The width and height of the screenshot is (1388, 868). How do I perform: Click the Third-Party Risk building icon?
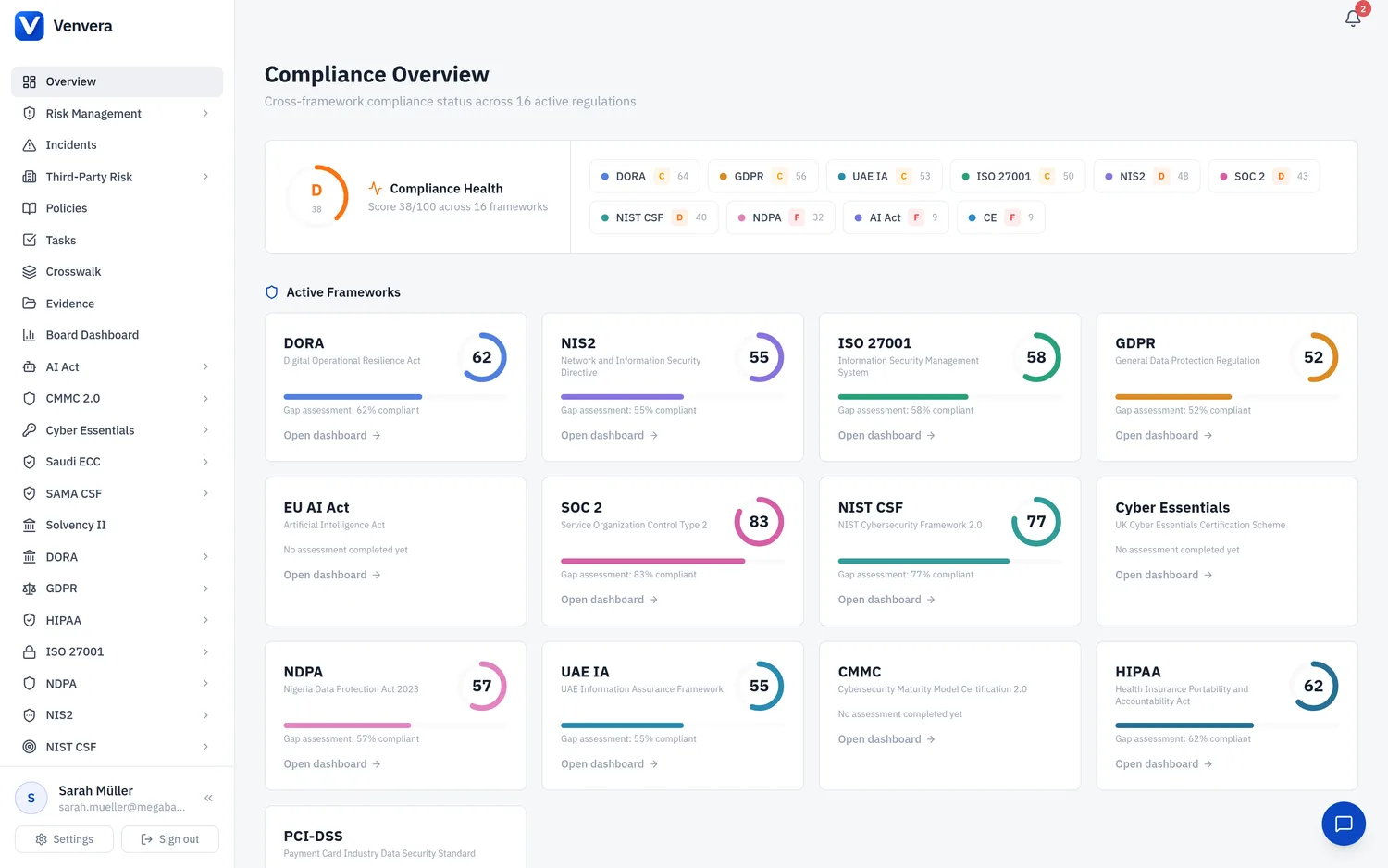[30, 177]
